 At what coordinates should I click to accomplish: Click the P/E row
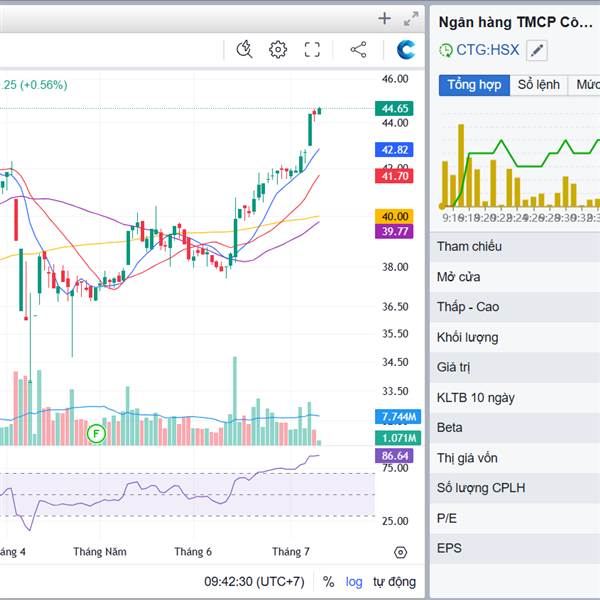515,518
